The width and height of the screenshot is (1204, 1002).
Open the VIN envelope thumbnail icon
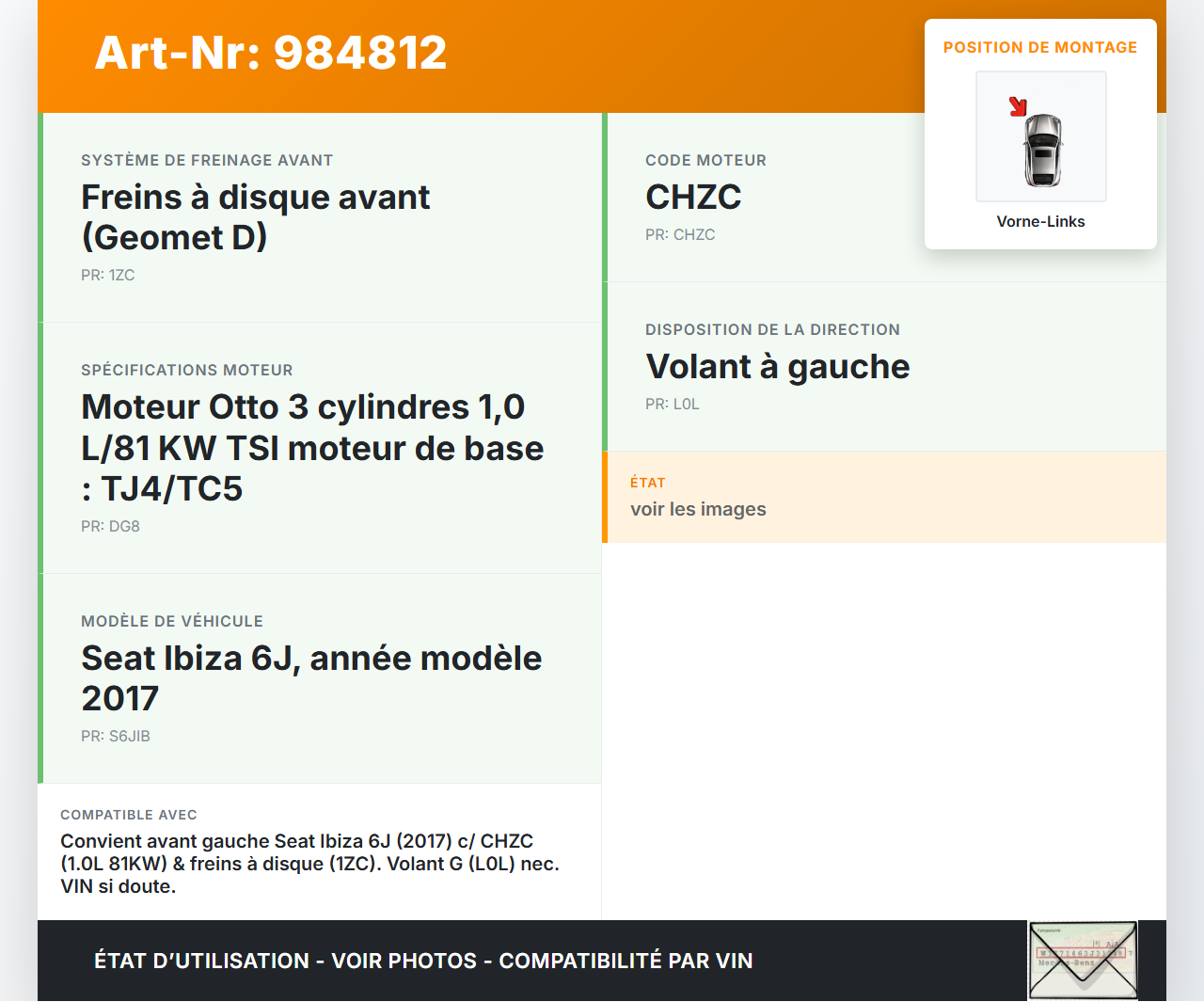[1083, 960]
